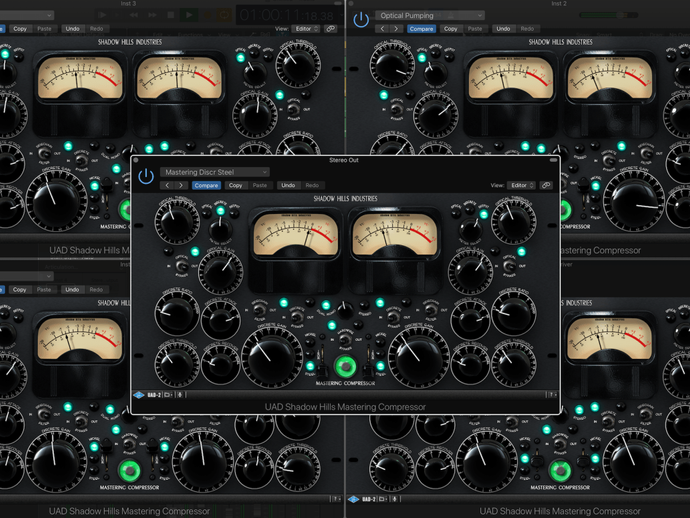Click right Discrete Recover knob in Stereo Out

470,364
